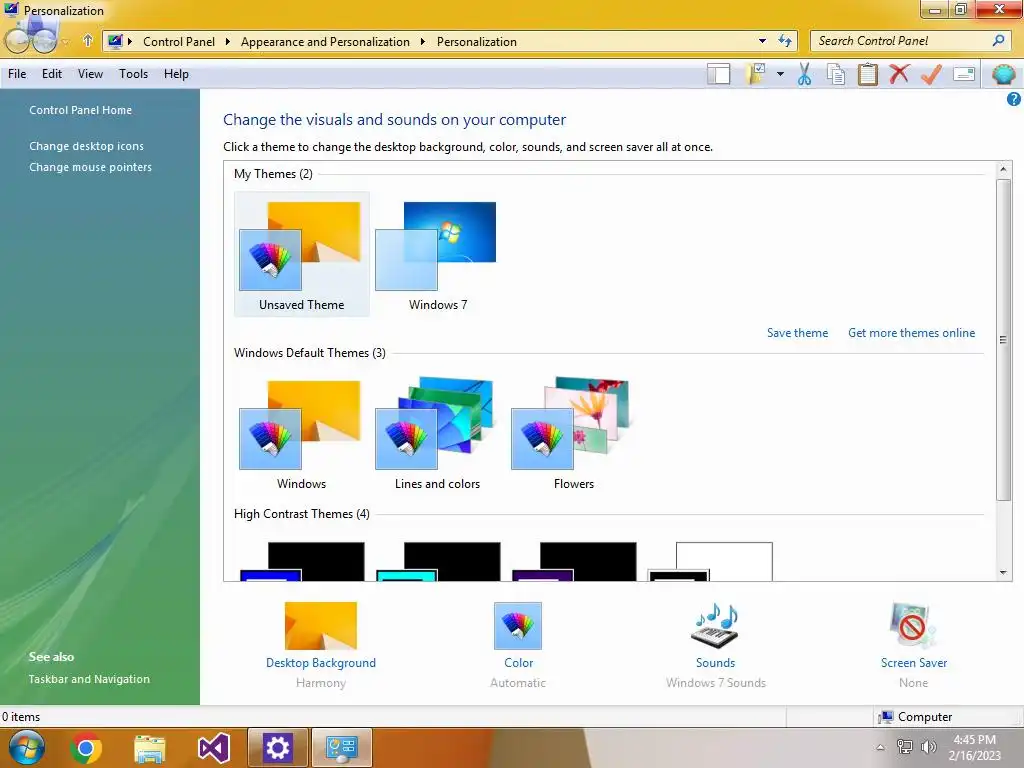The image size is (1024, 768).
Task: Apply the Lines and colors theme
Action: (437, 433)
